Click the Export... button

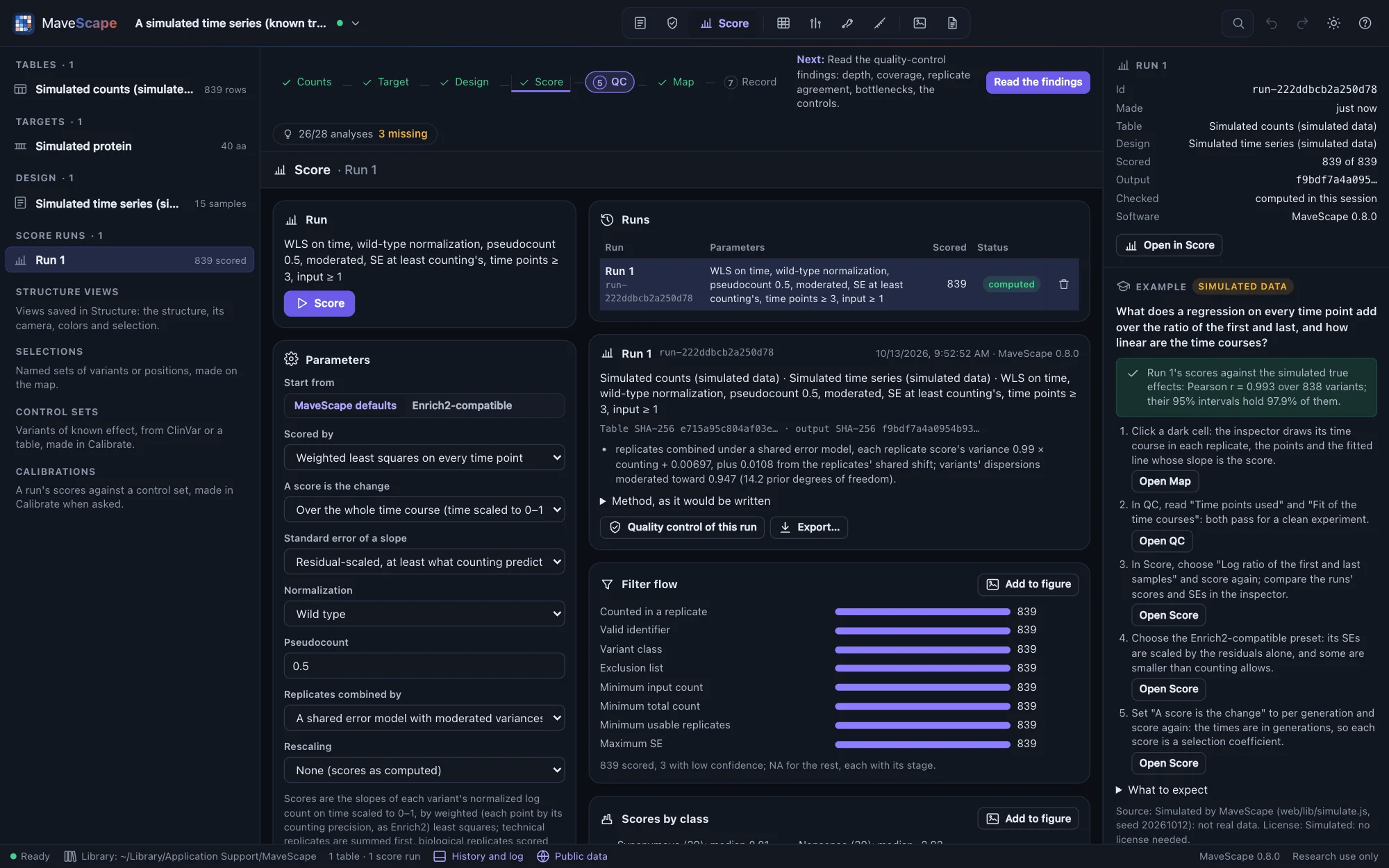809,527
